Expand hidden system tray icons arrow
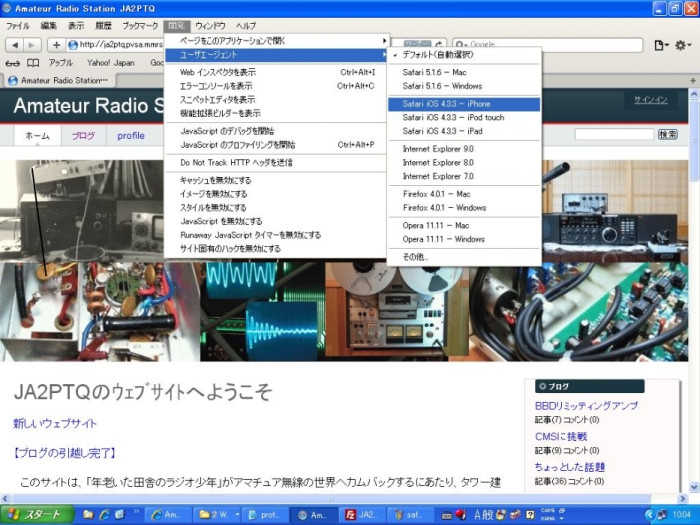Image resolution: width=700 pixels, height=525 pixels. (649, 515)
